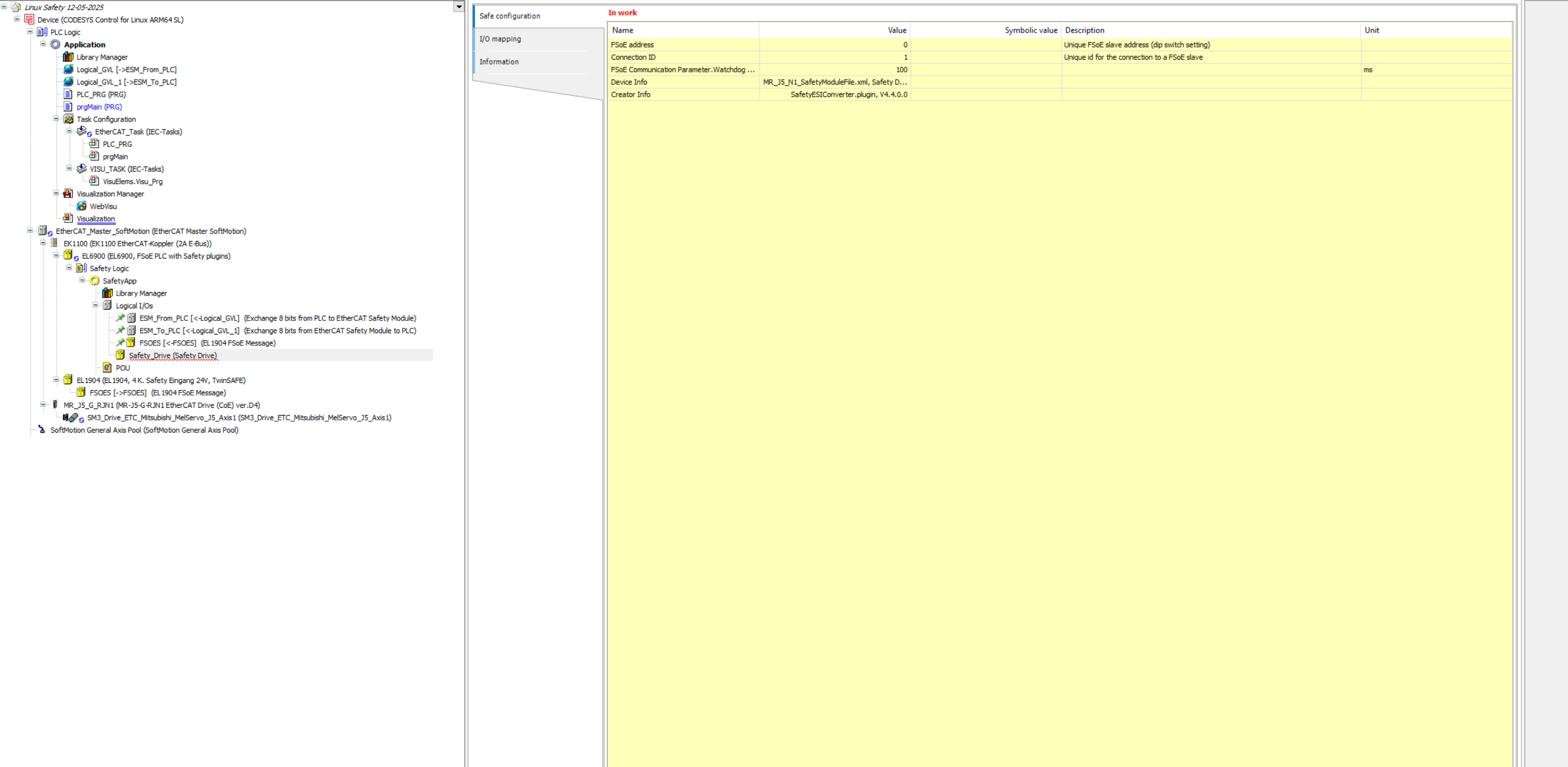Click the Logical_GVL globe icon

coord(68,69)
